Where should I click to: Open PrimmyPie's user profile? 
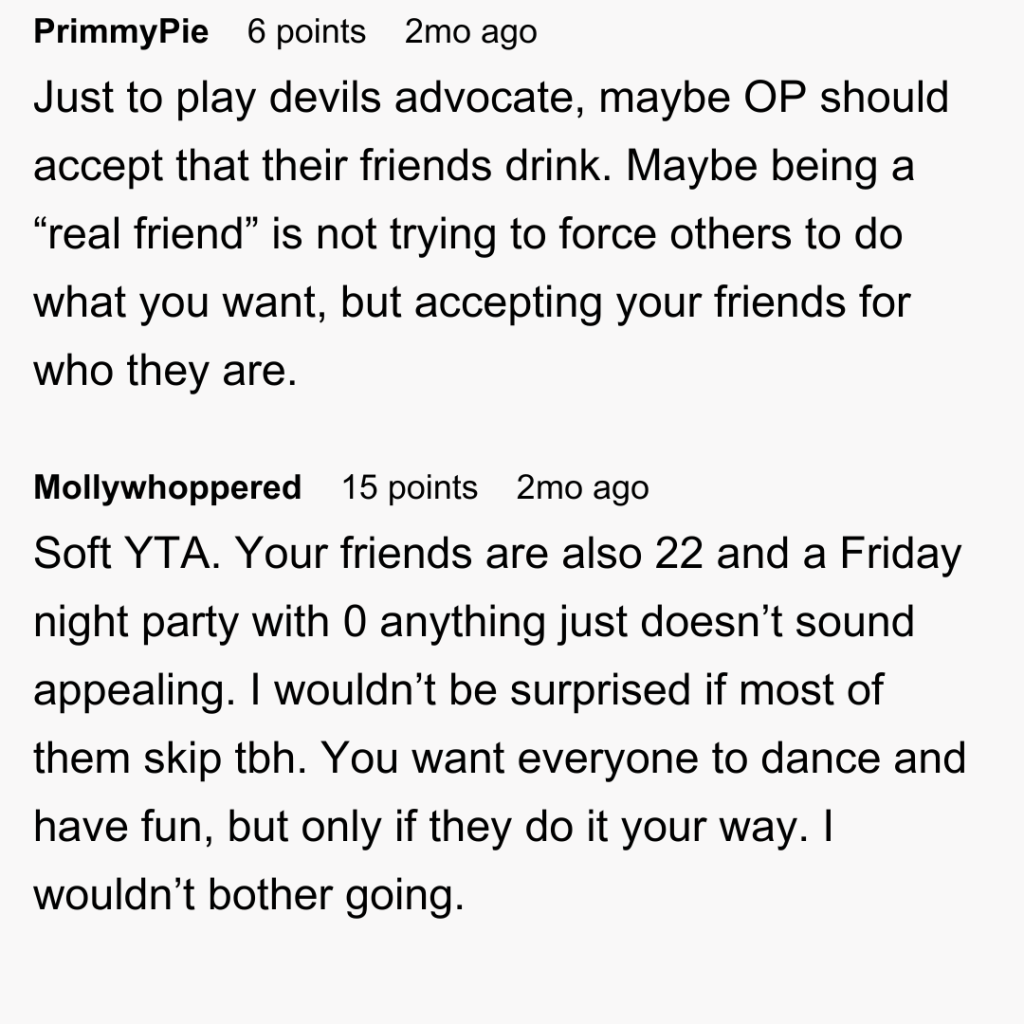[x=121, y=32]
